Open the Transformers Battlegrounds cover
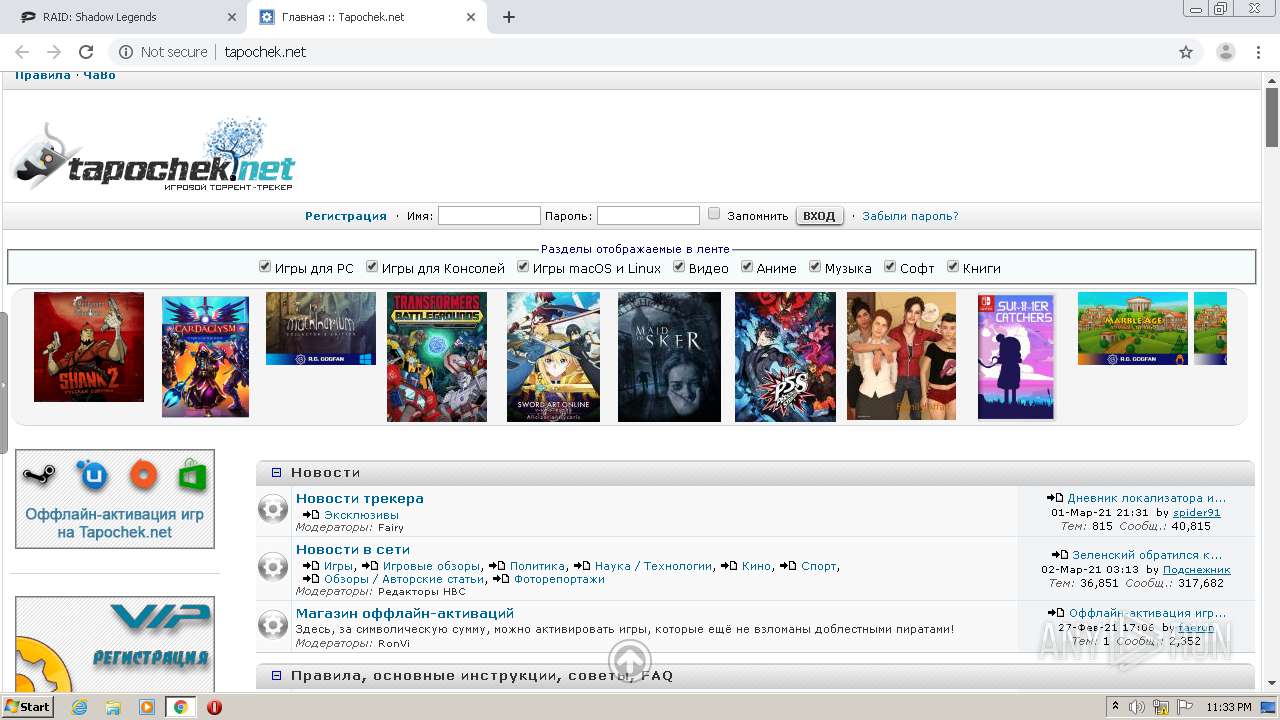 coord(437,357)
